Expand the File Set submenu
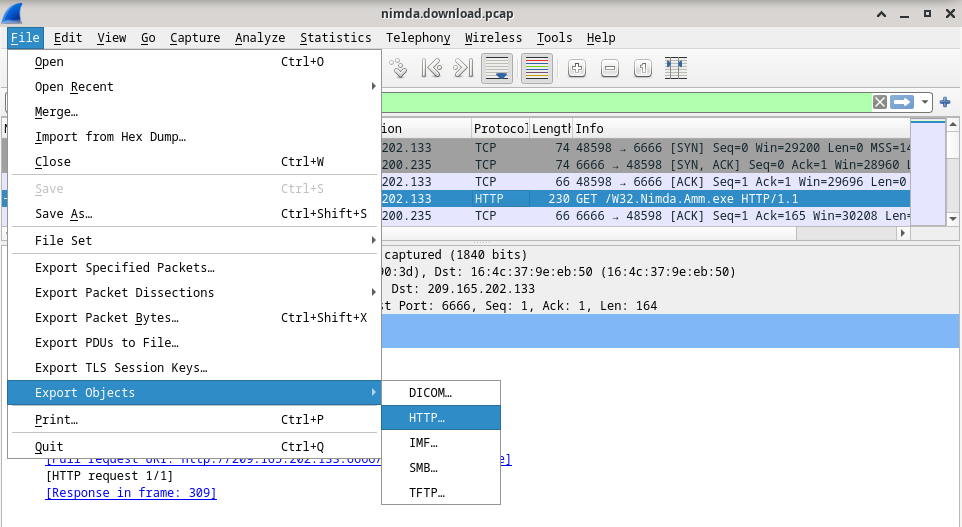This screenshot has height=527, width=962. point(194,240)
